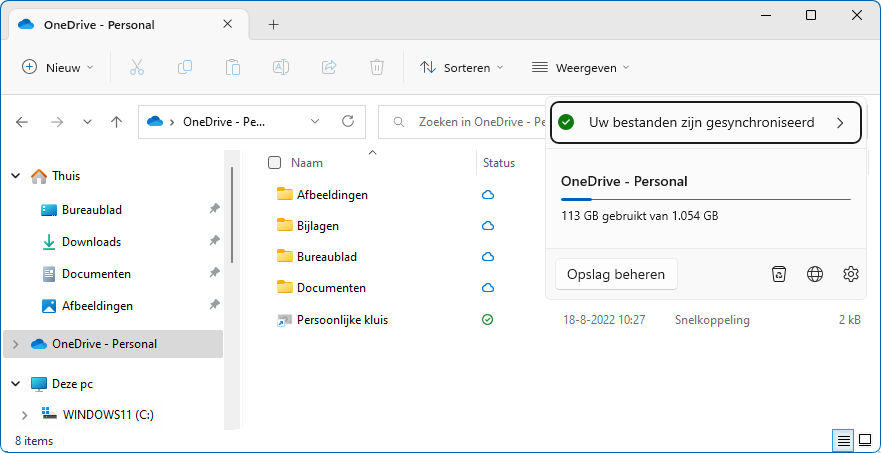Click the Zoeken in OneDrive search field
The width and height of the screenshot is (881, 453).
462,121
